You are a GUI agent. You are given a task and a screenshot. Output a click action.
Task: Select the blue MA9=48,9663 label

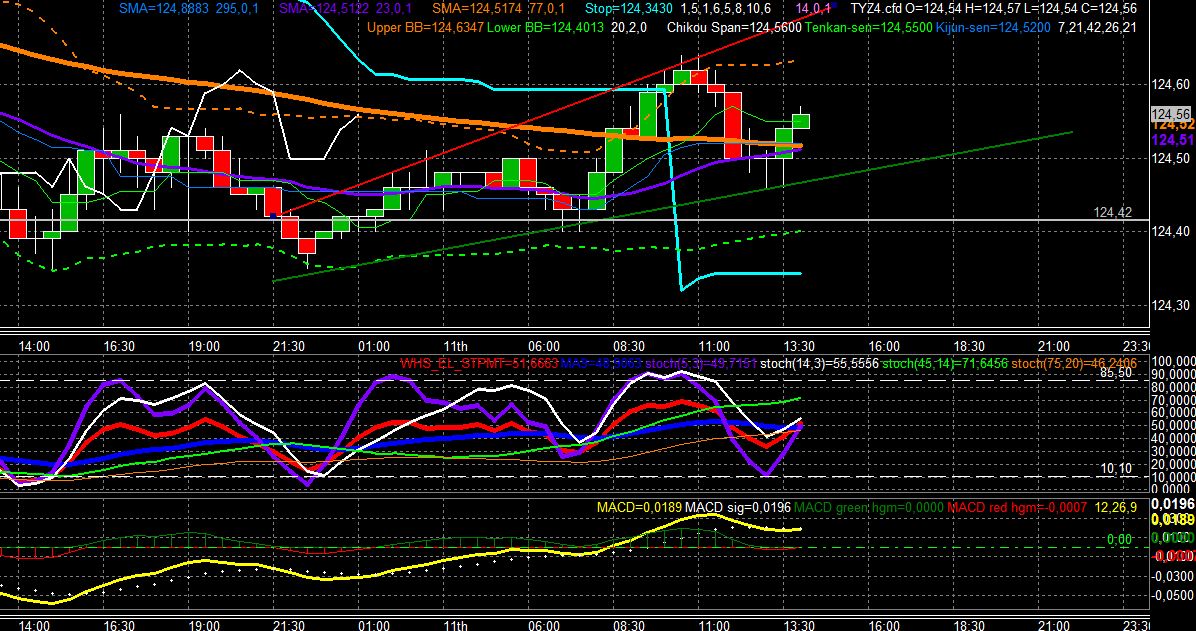(600, 364)
